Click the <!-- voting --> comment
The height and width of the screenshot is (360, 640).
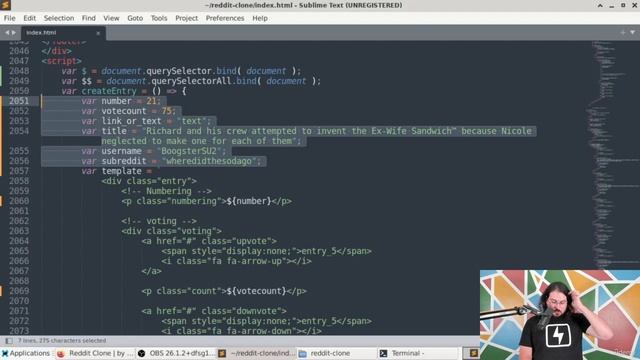coord(159,221)
